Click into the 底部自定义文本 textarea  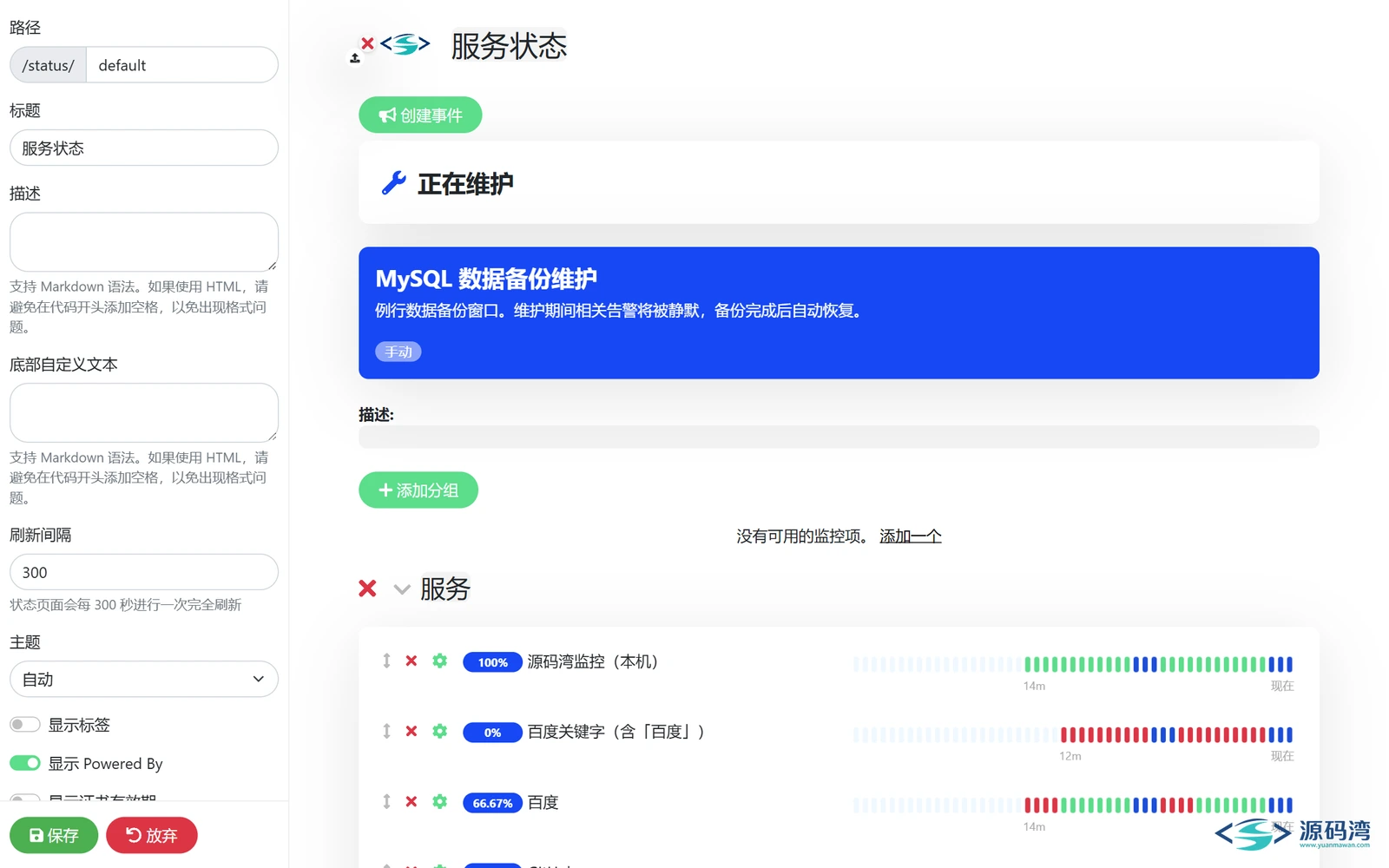pyautogui.click(x=144, y=412)
